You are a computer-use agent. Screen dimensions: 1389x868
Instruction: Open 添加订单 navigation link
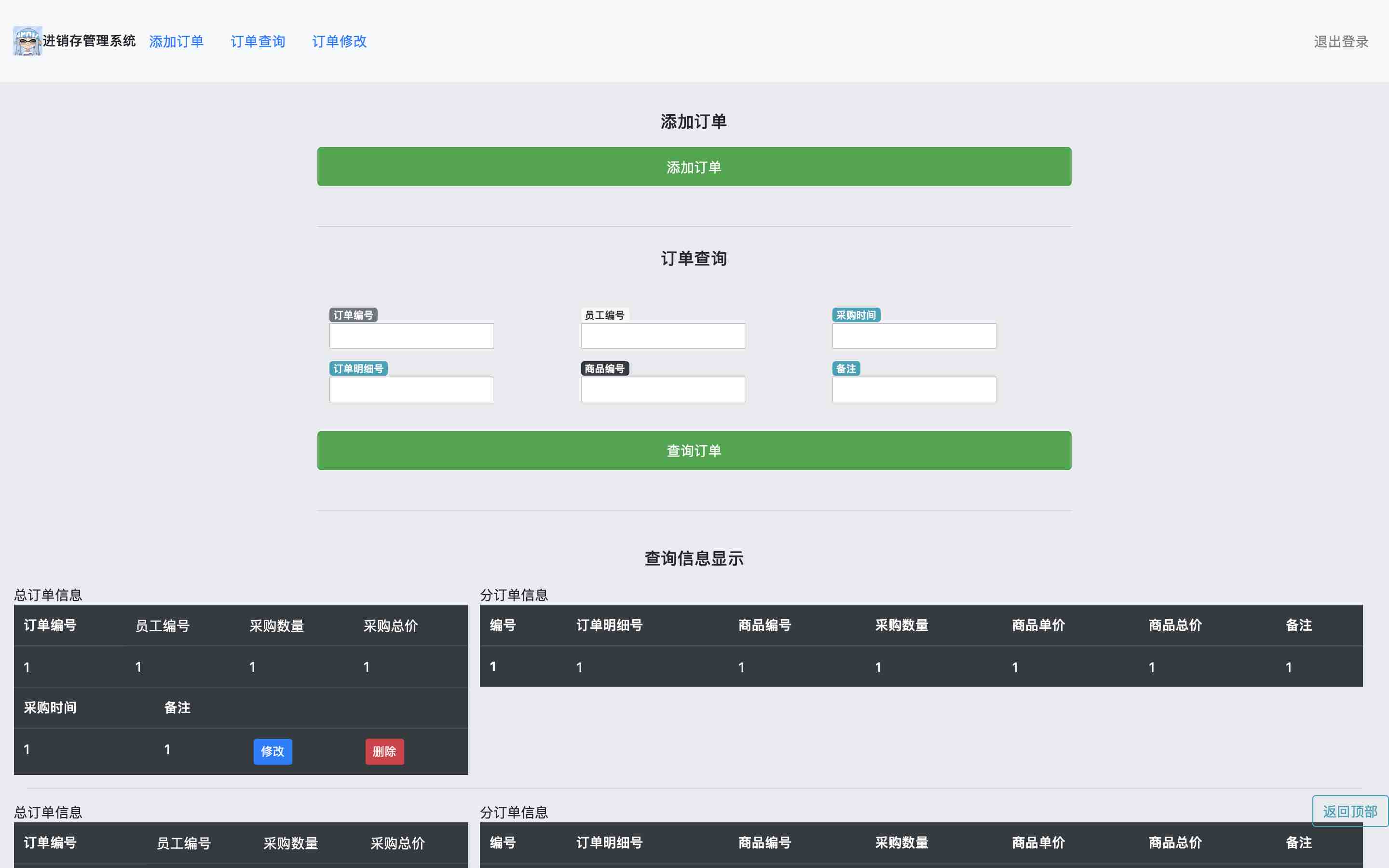(176, 41)
